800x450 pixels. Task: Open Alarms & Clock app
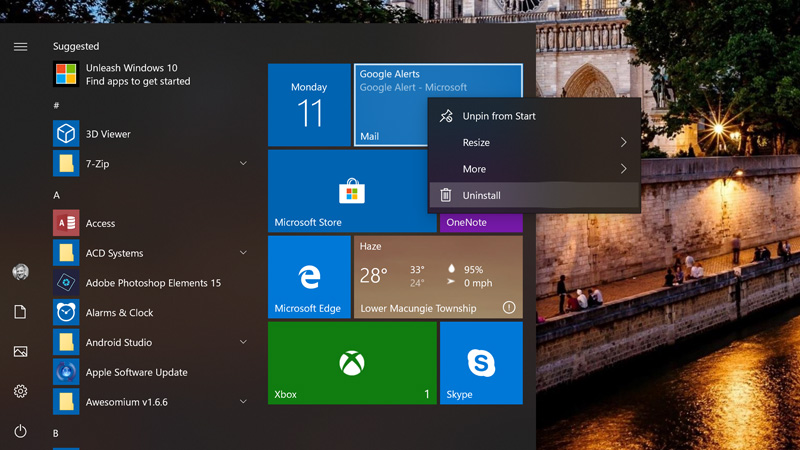119,312
